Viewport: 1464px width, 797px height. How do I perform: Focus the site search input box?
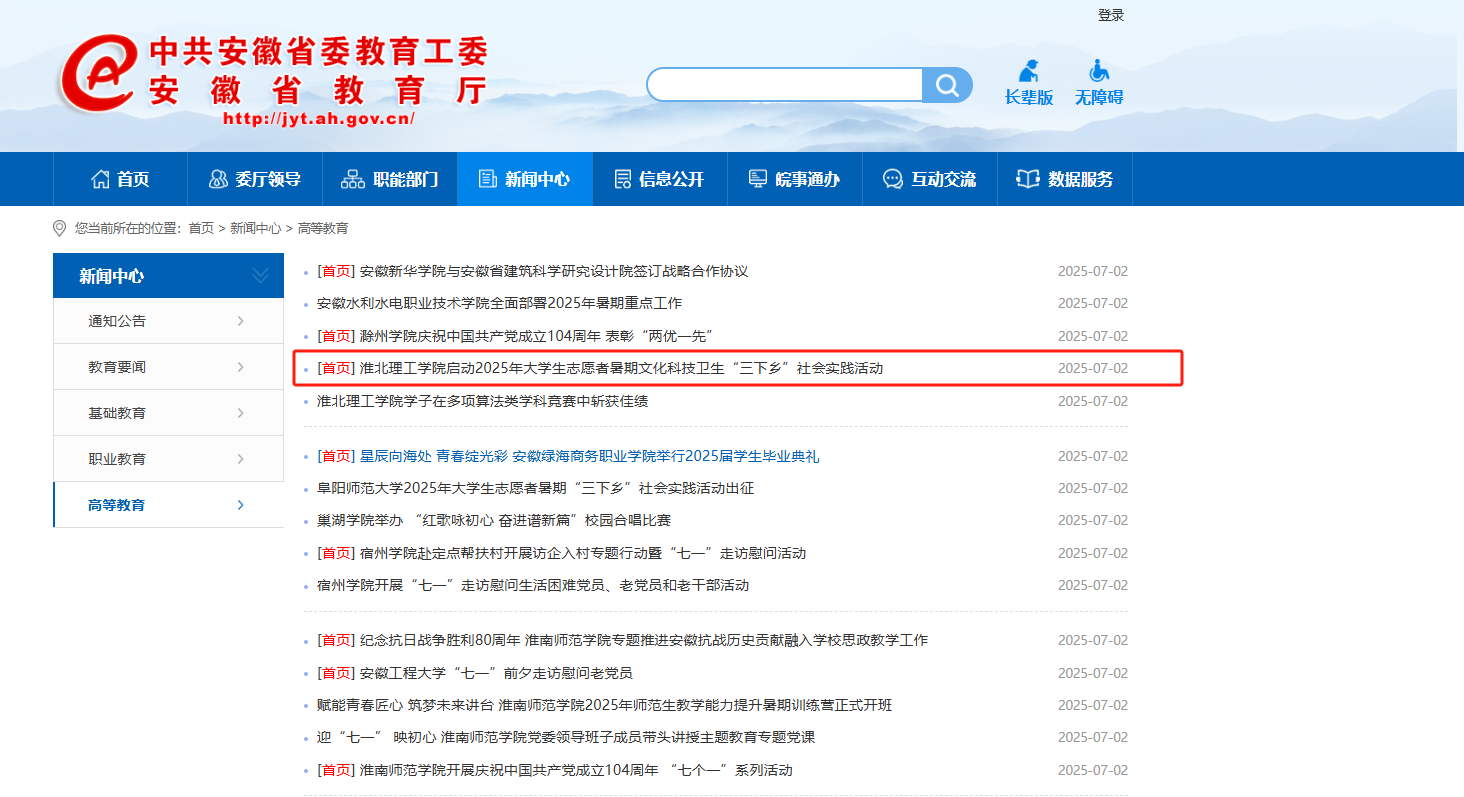[x=784, y=85]
